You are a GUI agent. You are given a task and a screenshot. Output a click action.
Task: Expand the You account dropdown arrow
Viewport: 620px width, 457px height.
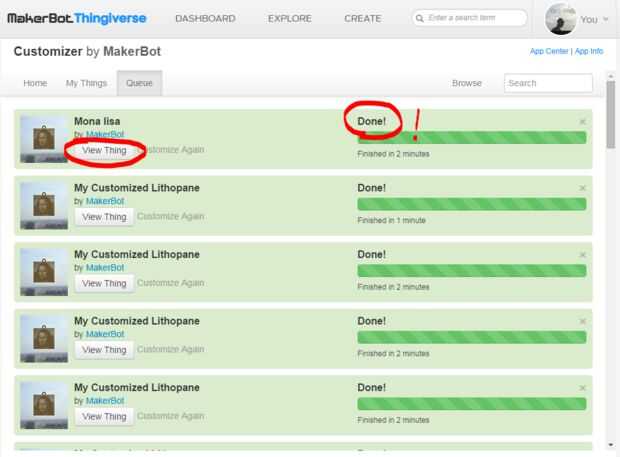[x=605, y=19]
